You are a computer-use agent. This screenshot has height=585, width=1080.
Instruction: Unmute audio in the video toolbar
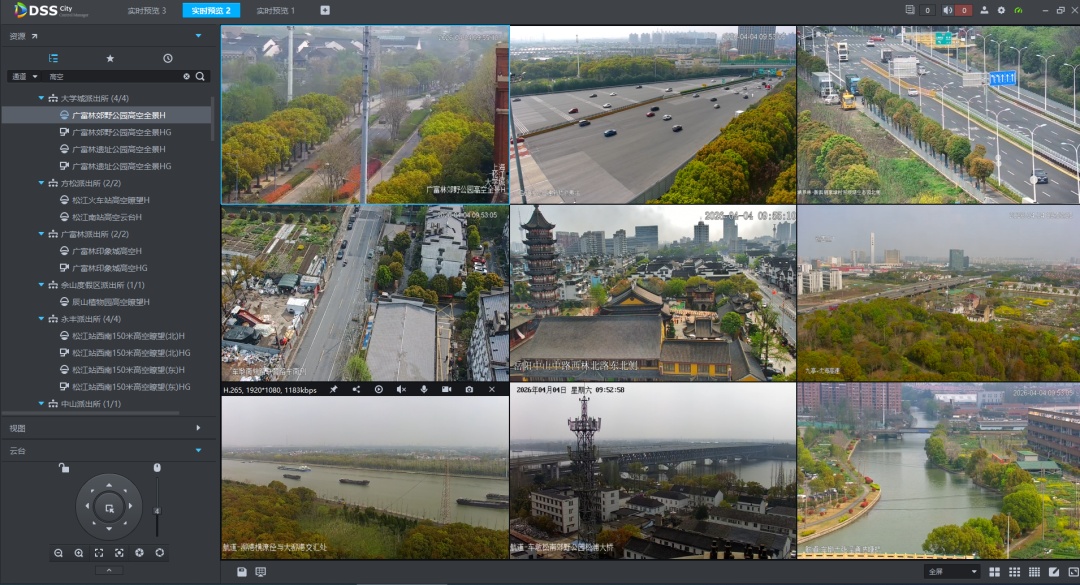click(401, 389)
